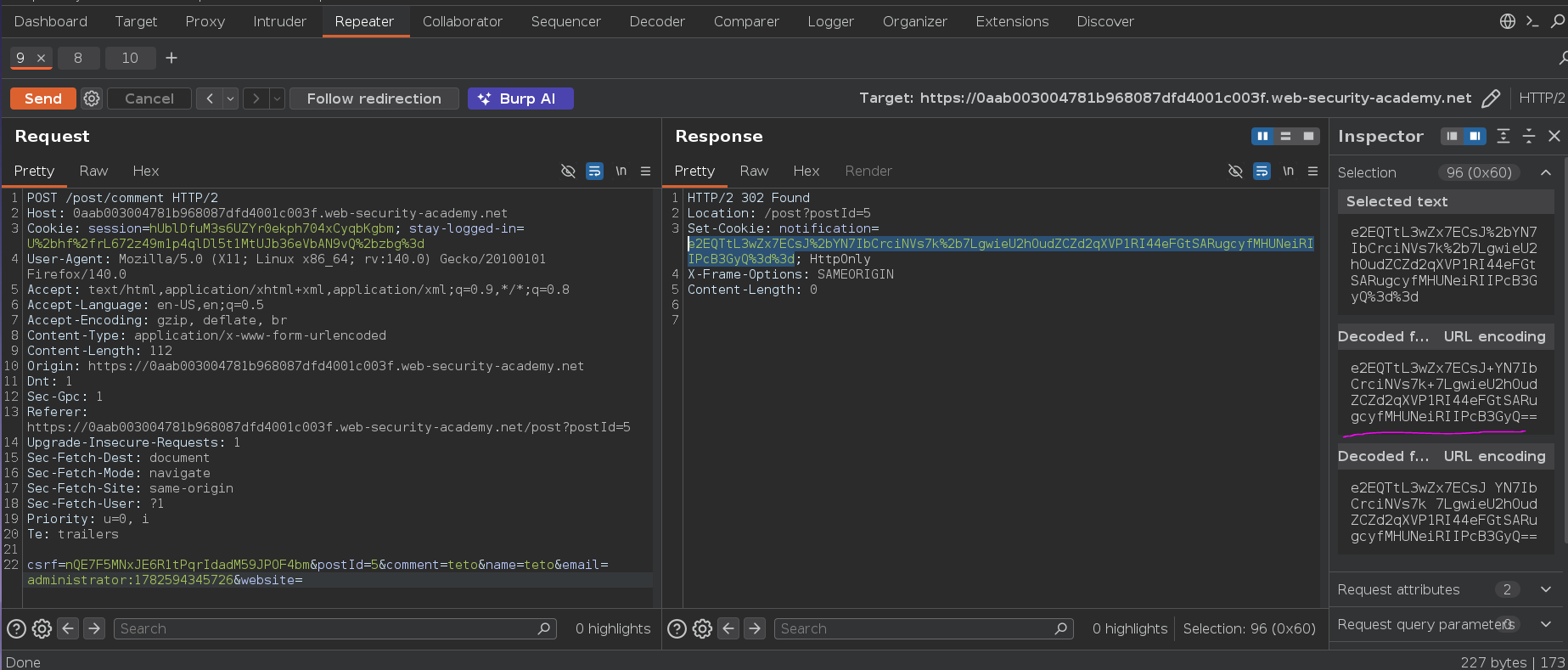Switch to the Decoder tab
Screen dimensions: 1568x670
[657, 21]
